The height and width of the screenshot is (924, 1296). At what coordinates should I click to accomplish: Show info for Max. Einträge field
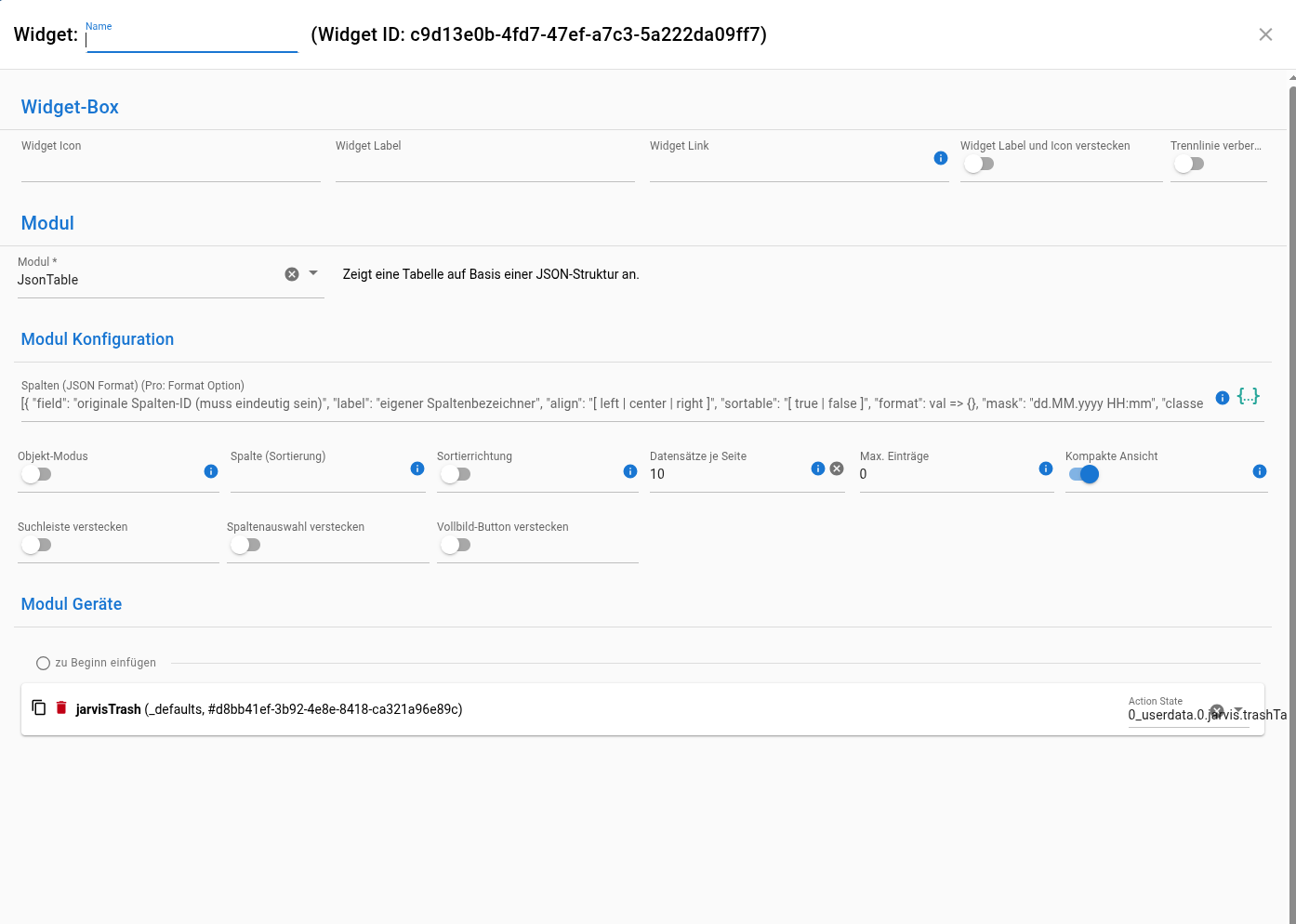click(1046, 469)
